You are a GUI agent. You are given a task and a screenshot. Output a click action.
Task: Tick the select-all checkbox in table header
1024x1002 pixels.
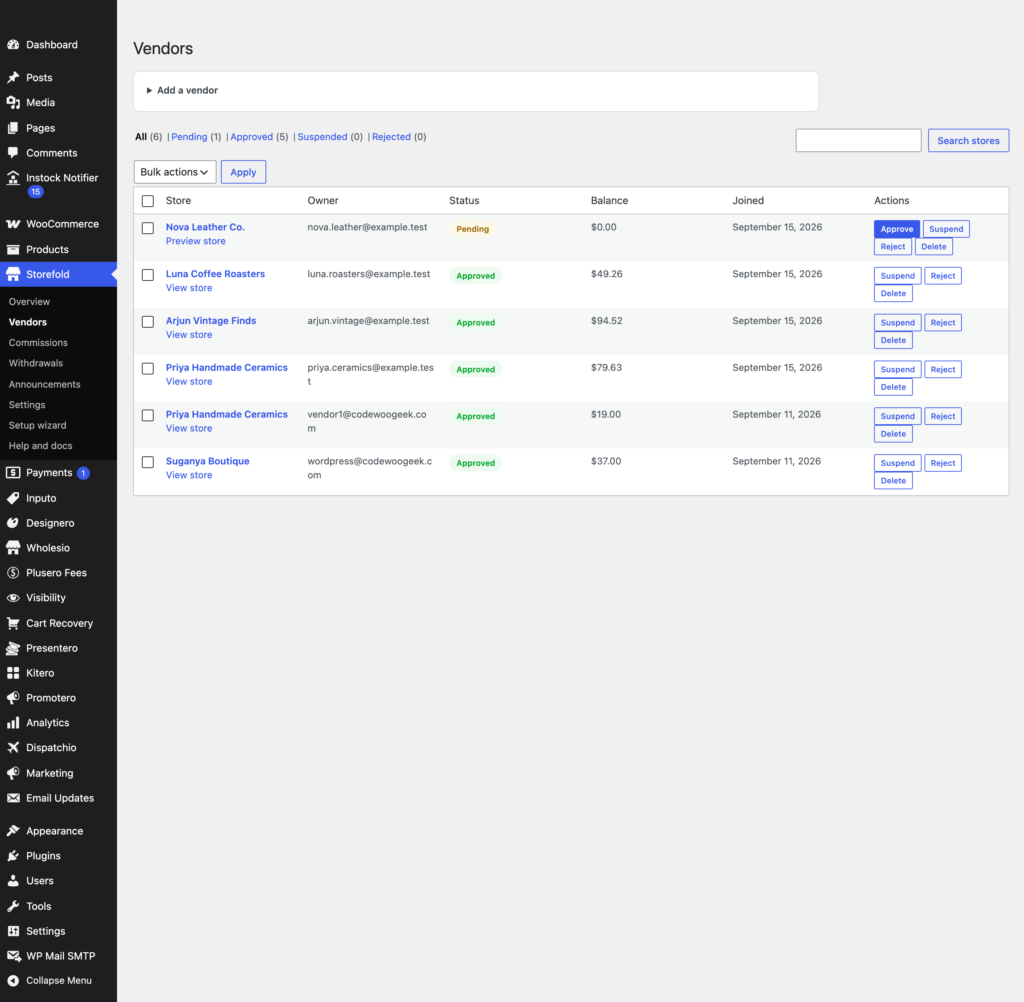(x=148, y=201)
